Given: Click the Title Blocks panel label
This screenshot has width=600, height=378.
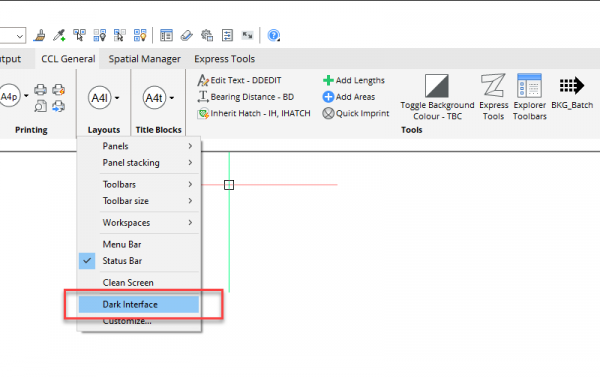Looking at the screenshot, I should pyautogui.click(x=158, y=130).
